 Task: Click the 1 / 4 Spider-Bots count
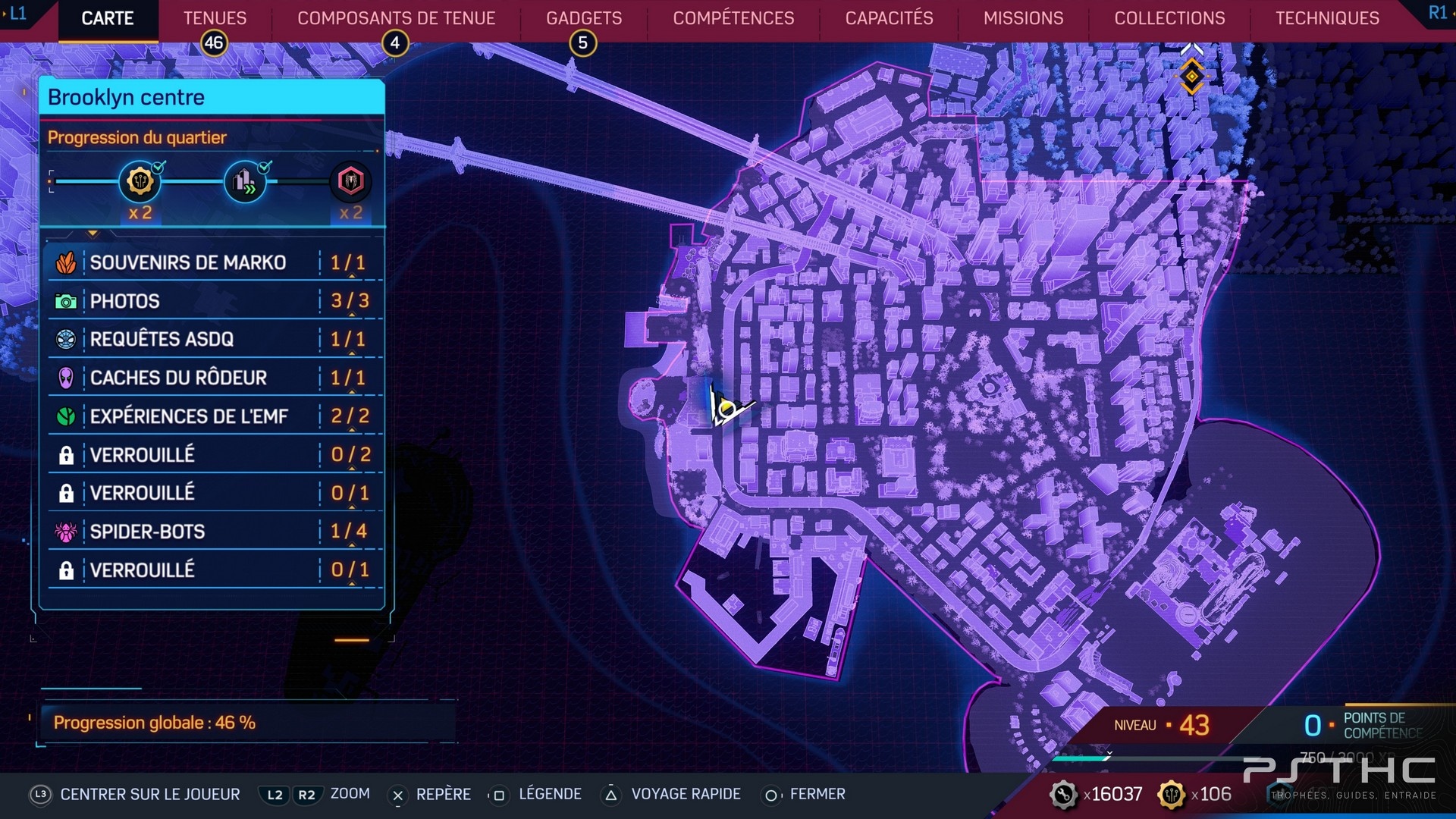(x=349, y=532)
